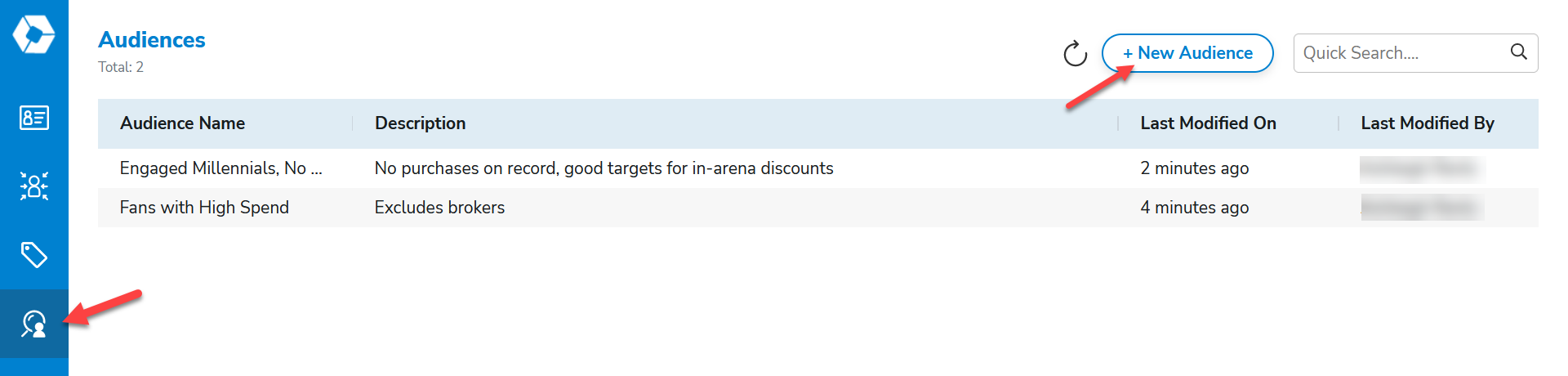Click the magnifier search icon
This screenshot has width=1568, height=376.
1518,52
